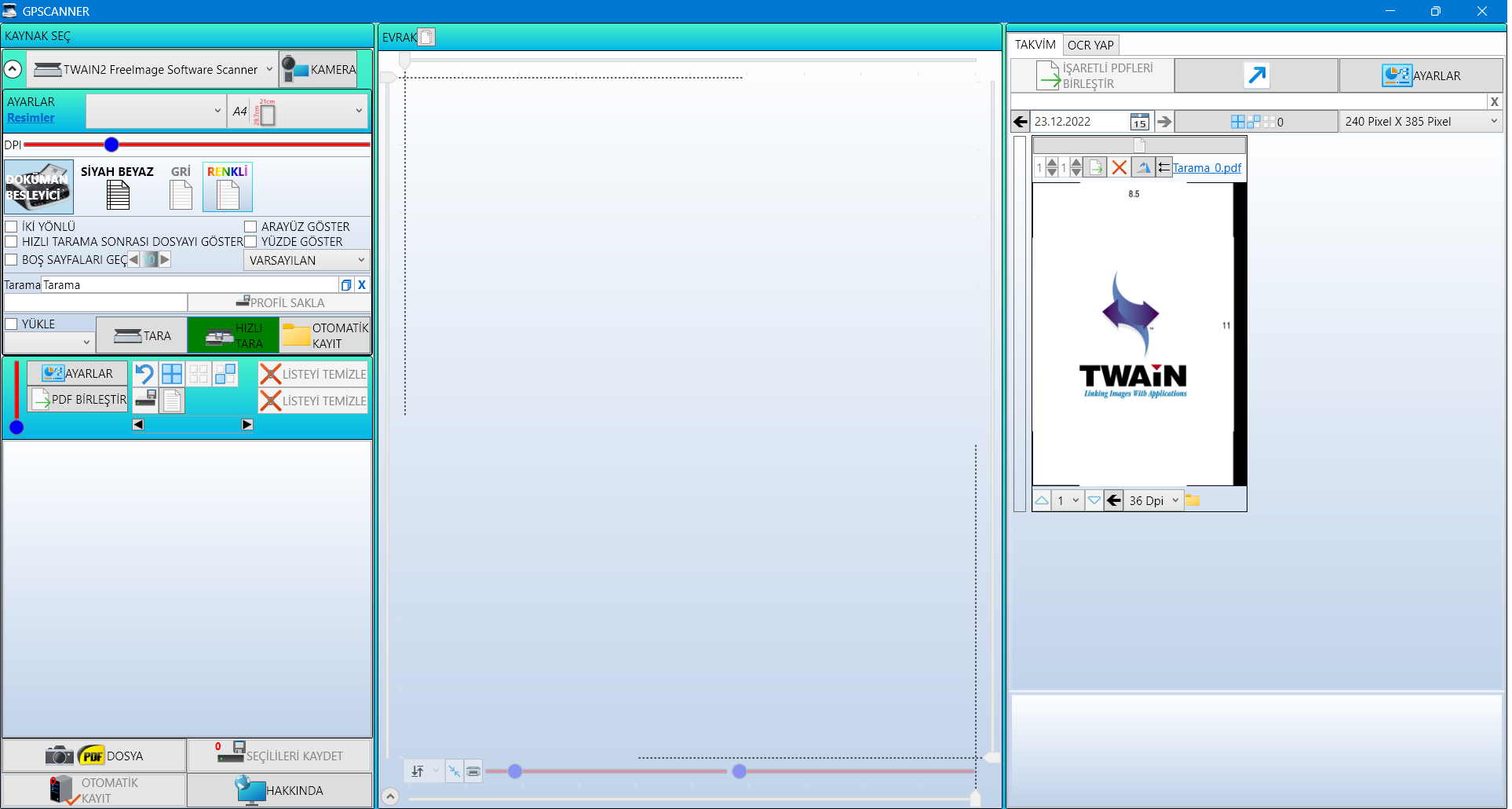Screen dimensions: 1512x809
Task: Open the calendar date picker icon
Action: click(x=1139, y=122)
